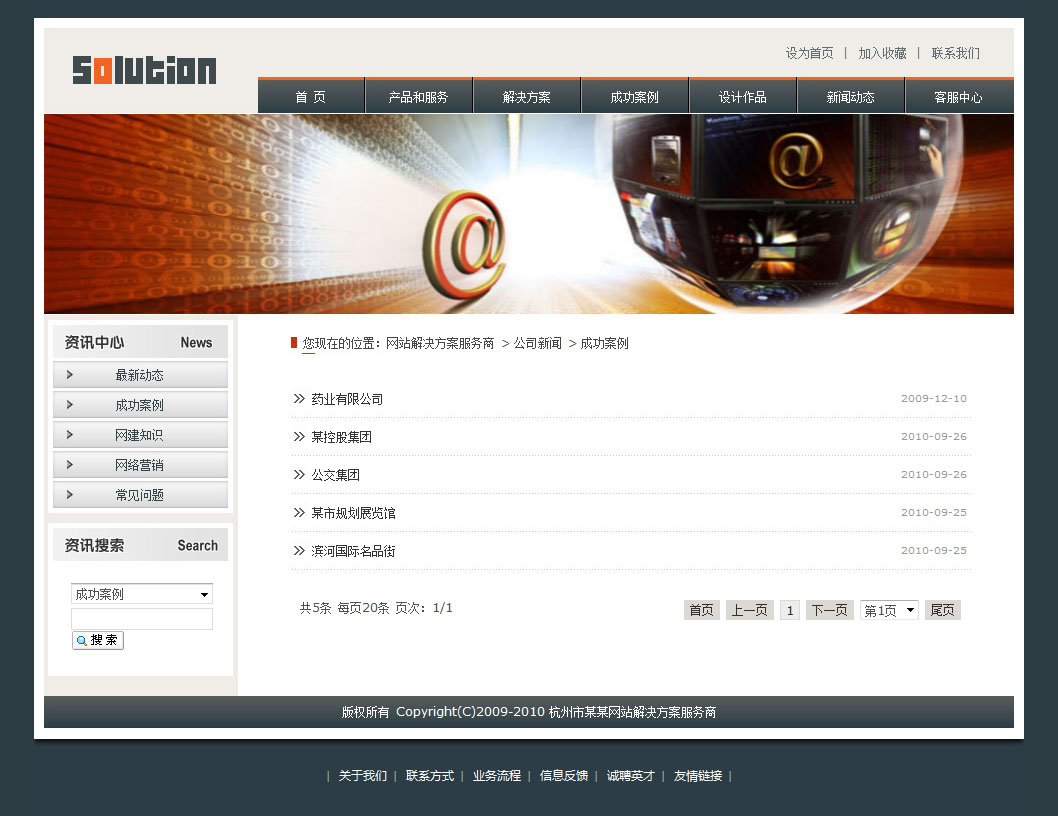Click the search keyword input field
The height and width of the screenshot is (816, 1058).
click(142, 619)
